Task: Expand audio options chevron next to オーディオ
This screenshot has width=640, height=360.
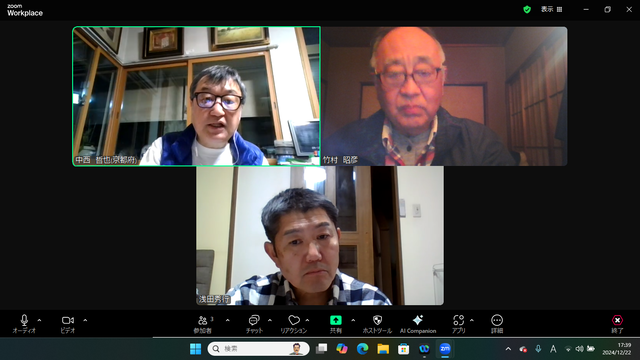Action: pos(39,320)
